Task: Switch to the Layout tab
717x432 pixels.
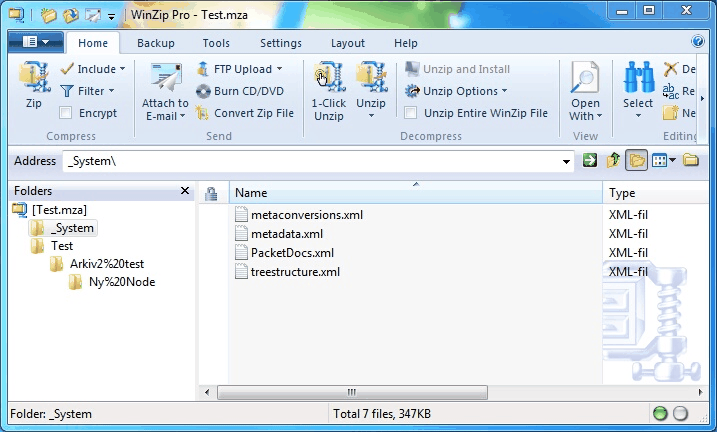Action: coord(348,43)
